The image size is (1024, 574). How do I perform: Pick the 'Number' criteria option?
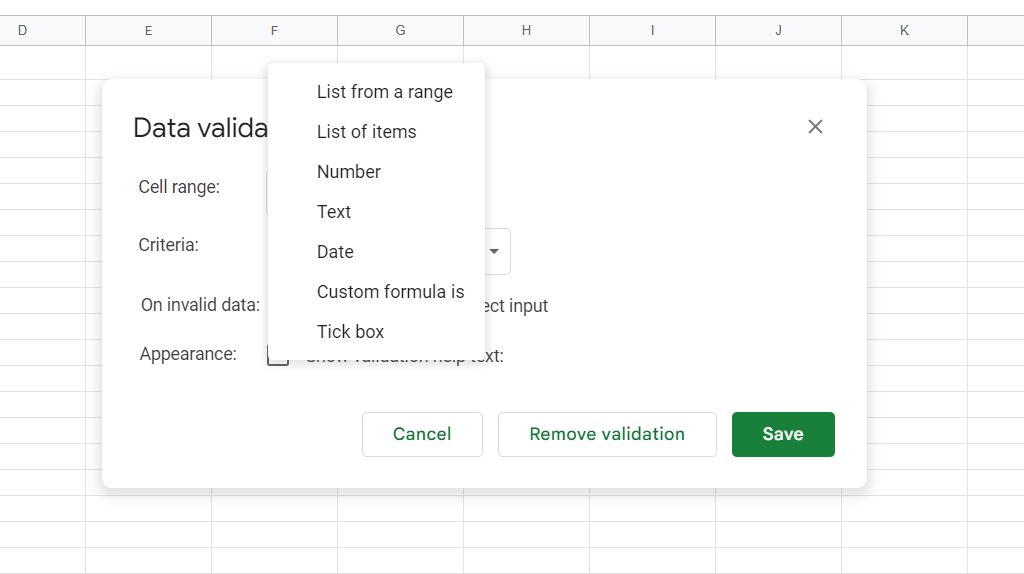[348, 172]
